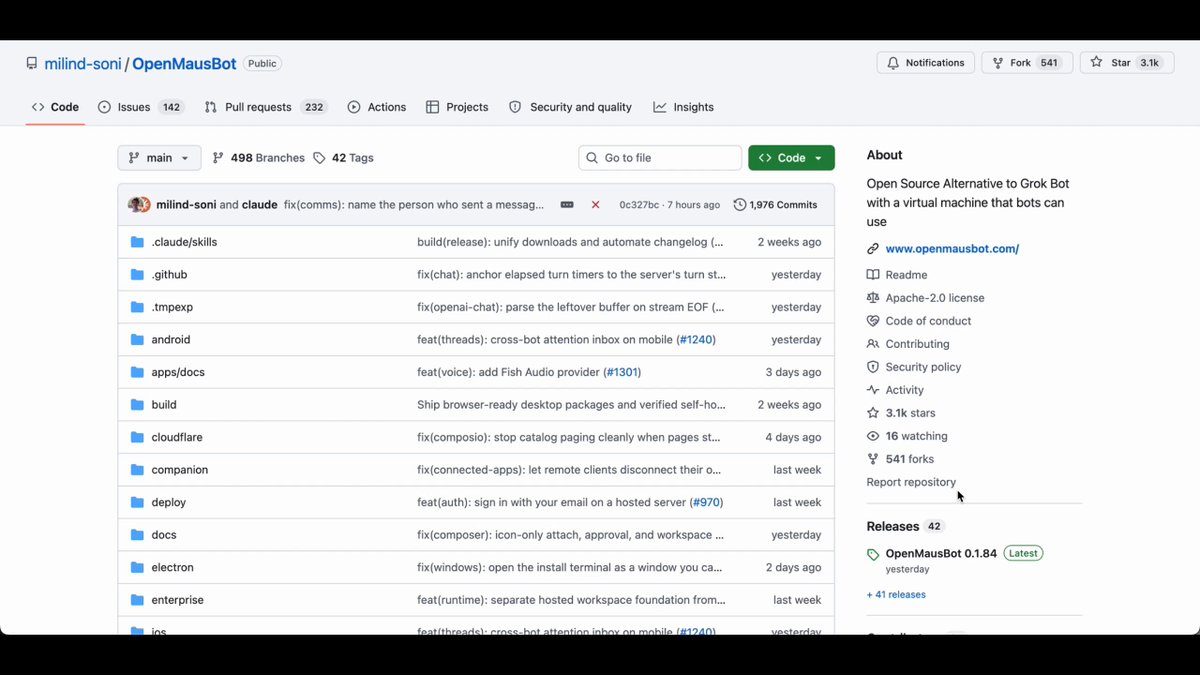Open the OpenMausBot 0.1.84 release
This screenshot has height=675, width=1200.
point(941,554)
